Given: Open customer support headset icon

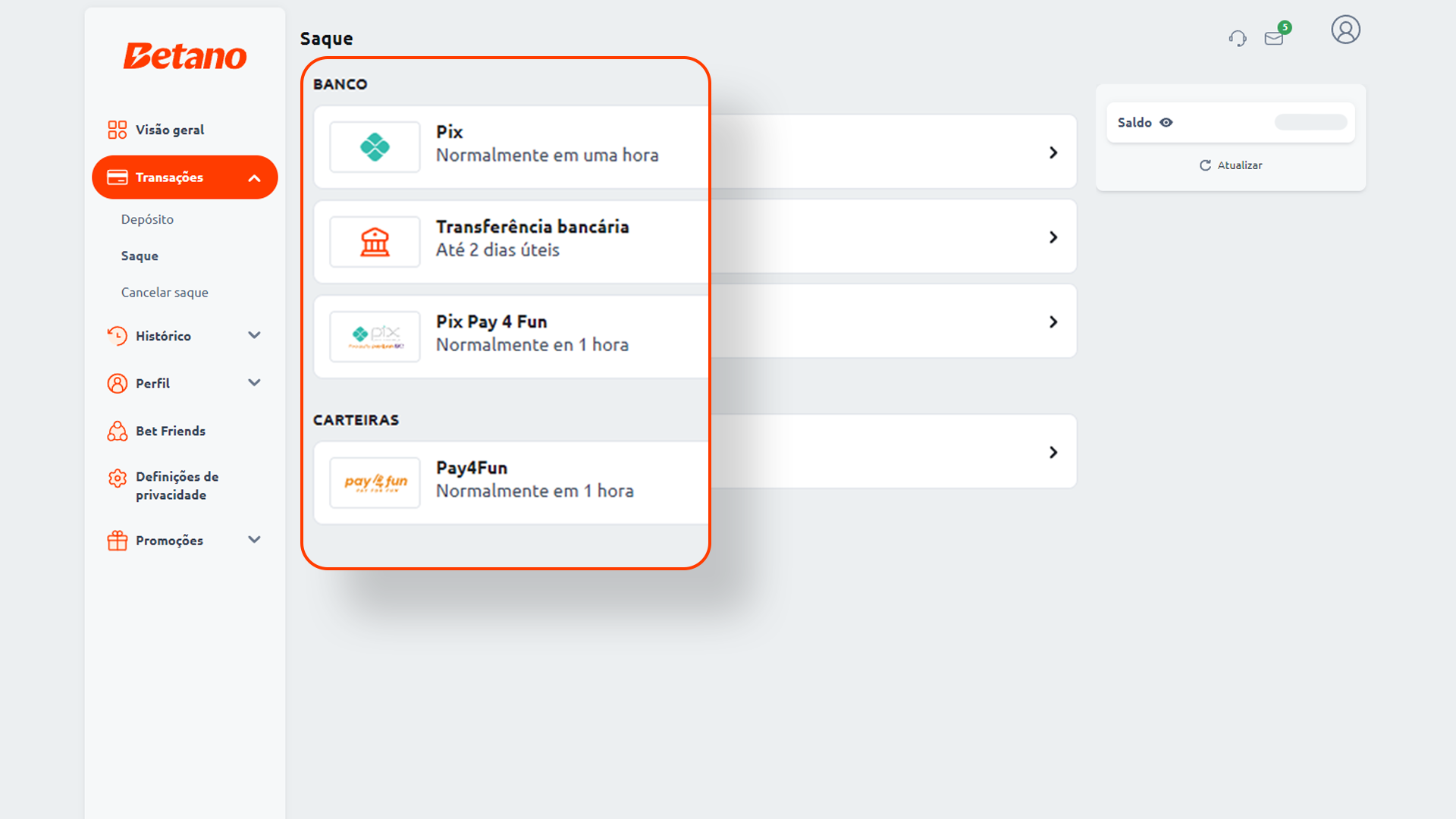Looking at the screenshot, I should 1238,38.
